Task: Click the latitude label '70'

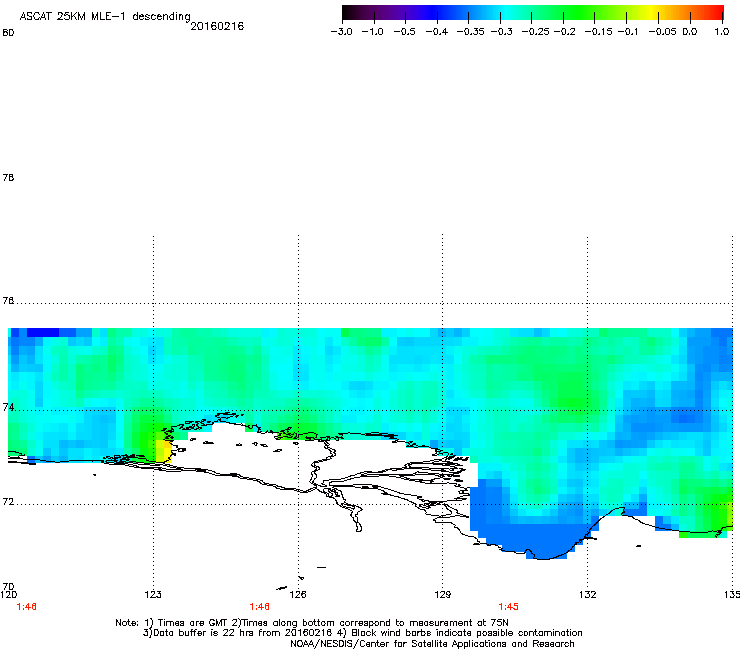Action: point(8,587)
